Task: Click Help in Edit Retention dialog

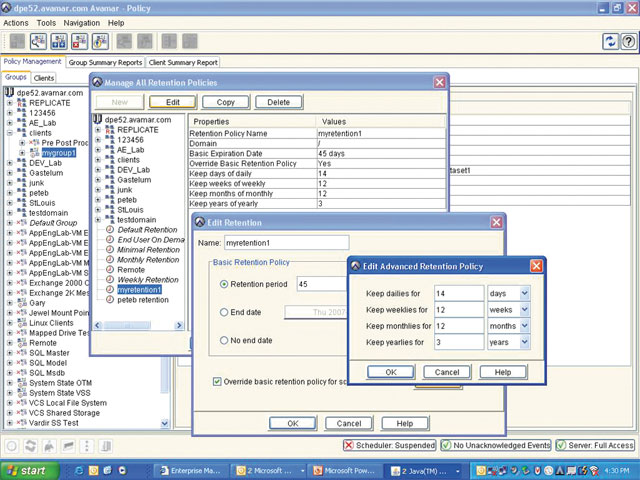Action: 404,423
